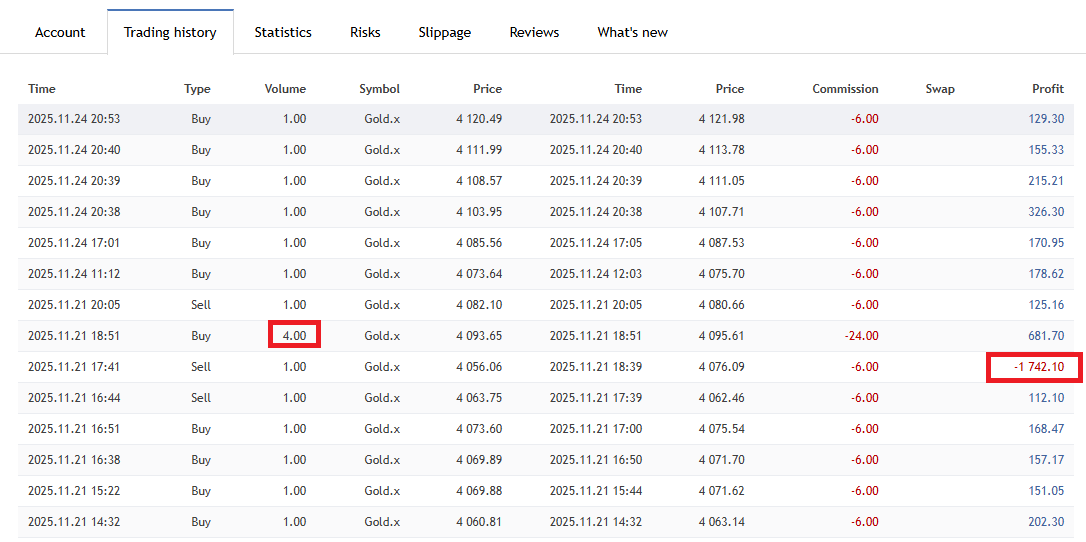Open the Reviews tab

pyautogui.click(x=534, y=33)
